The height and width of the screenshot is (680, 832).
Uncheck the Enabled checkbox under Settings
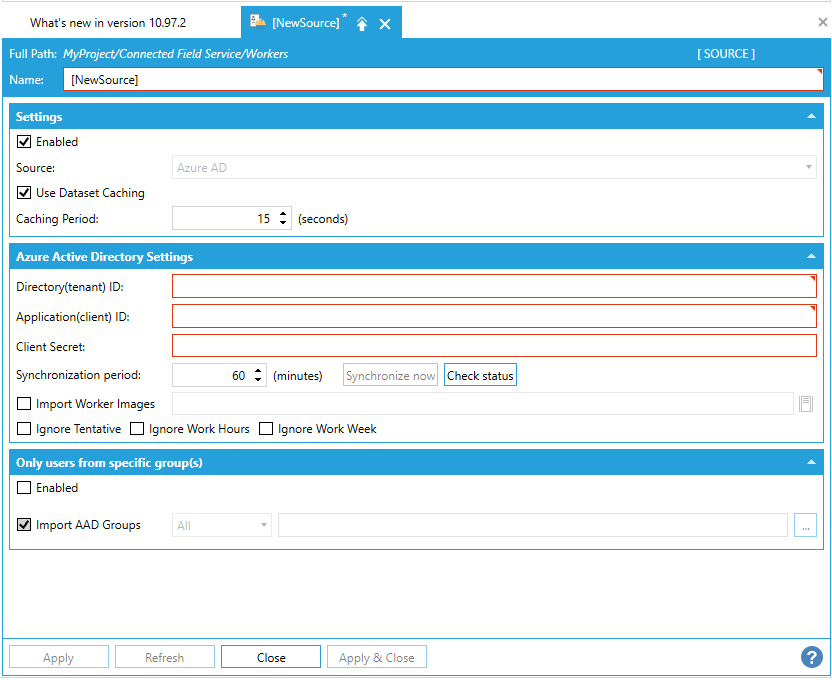[25, 142]
